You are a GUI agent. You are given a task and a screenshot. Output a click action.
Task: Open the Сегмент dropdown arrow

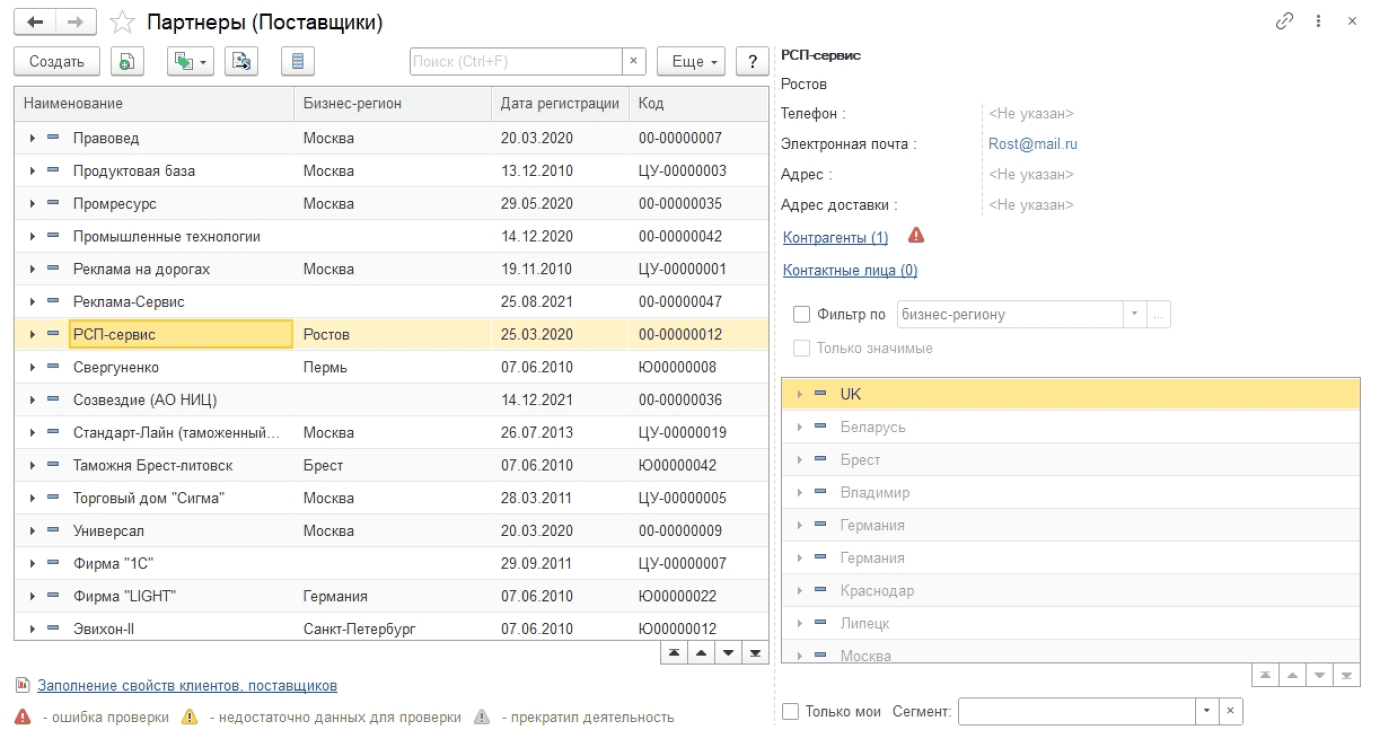point(1208,712)
